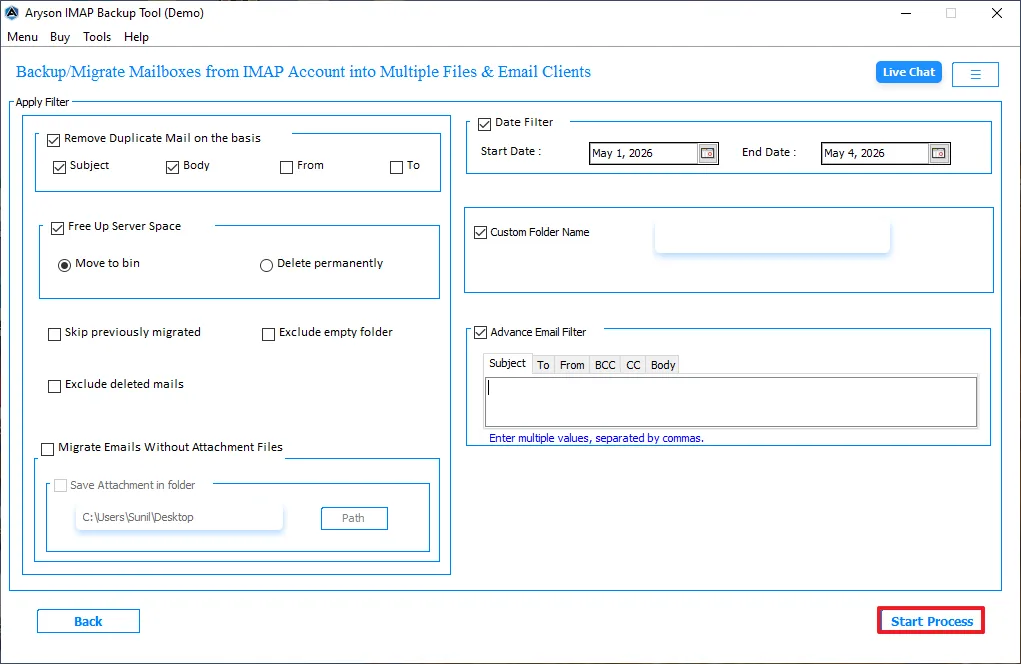The width and height of the screenshot is (1021, 664).
Task: Select the Move to bin option
Action: click(64, 265)
